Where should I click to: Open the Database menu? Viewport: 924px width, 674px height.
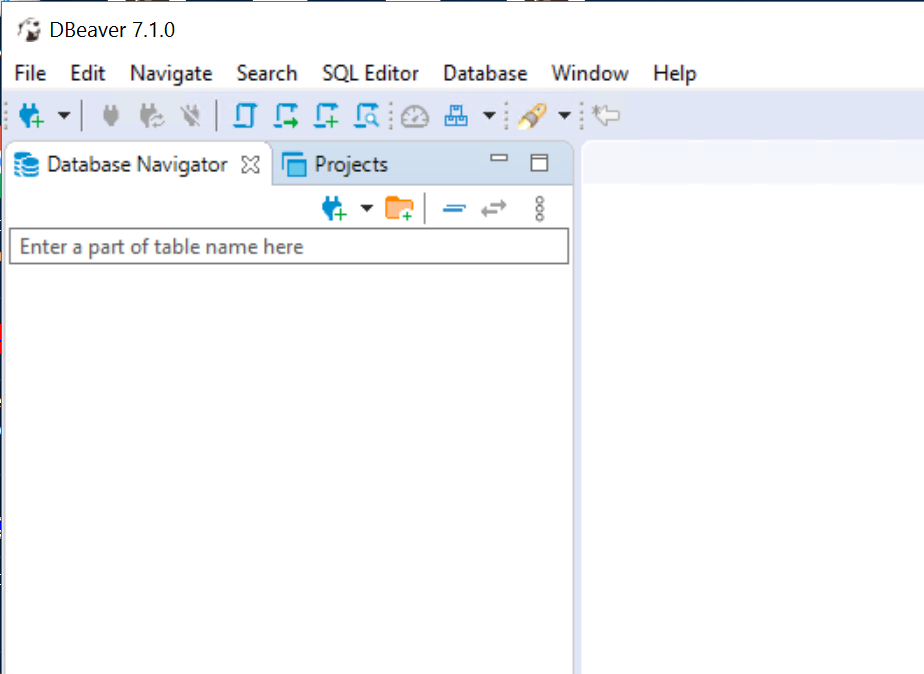pos(485,73)
